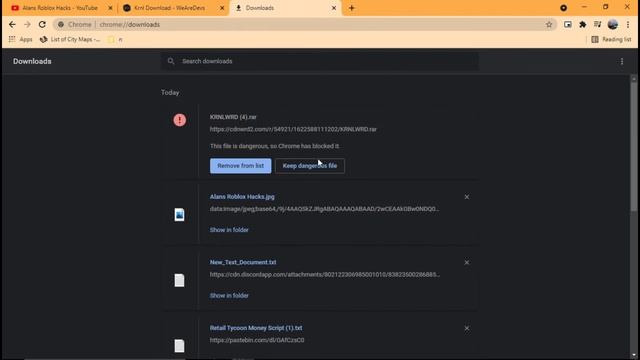Click the discordapp source URL
Viewport: 640px width, 360px height.
[324, 275]
